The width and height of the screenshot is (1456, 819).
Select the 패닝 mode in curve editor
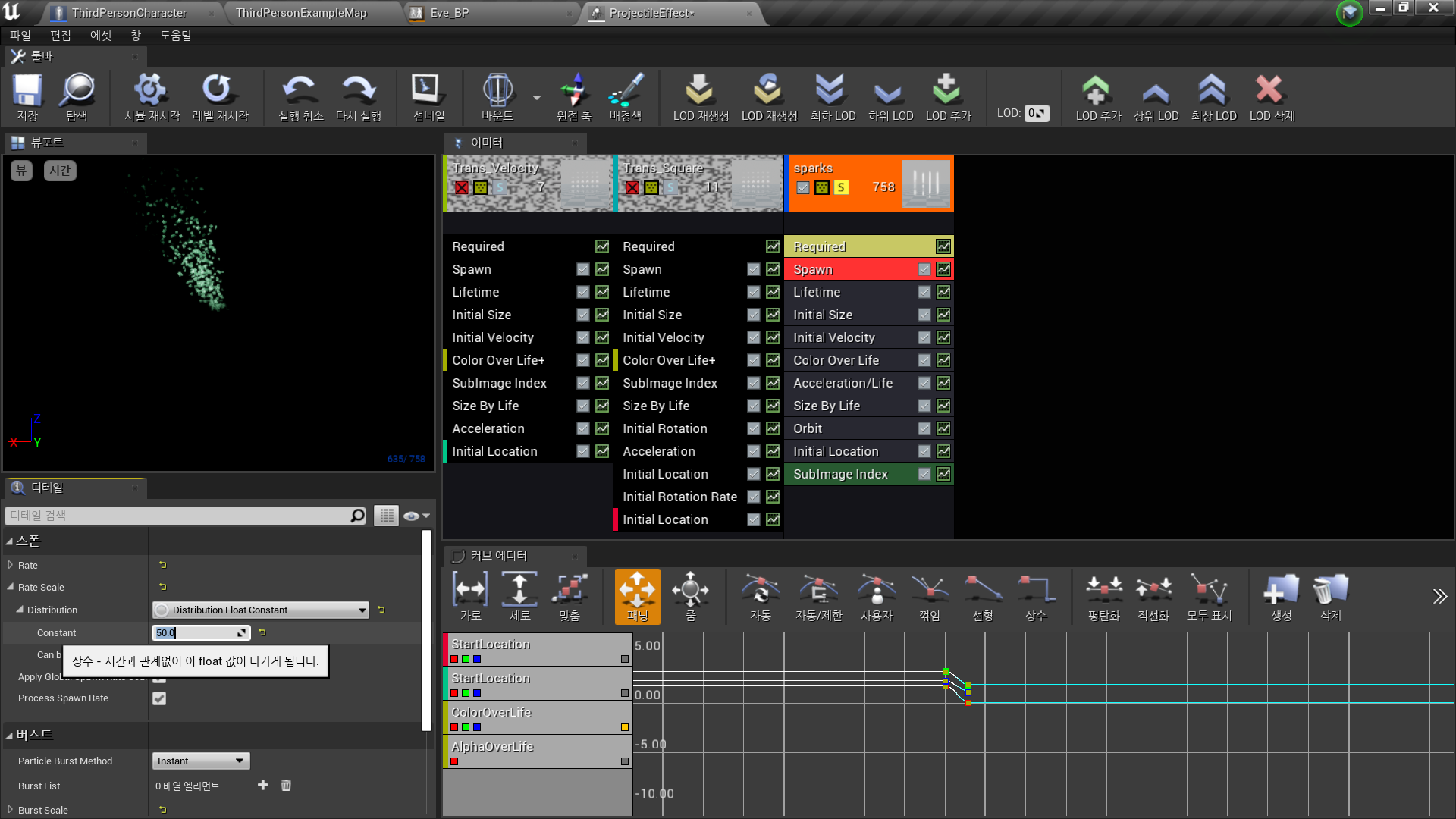pos(637,597)
